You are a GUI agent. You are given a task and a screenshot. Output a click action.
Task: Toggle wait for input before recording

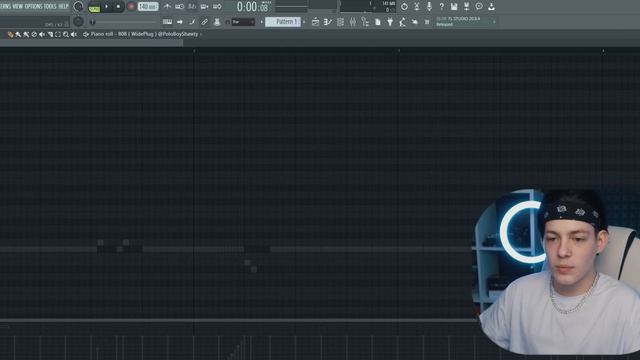[x=180, y=7]
